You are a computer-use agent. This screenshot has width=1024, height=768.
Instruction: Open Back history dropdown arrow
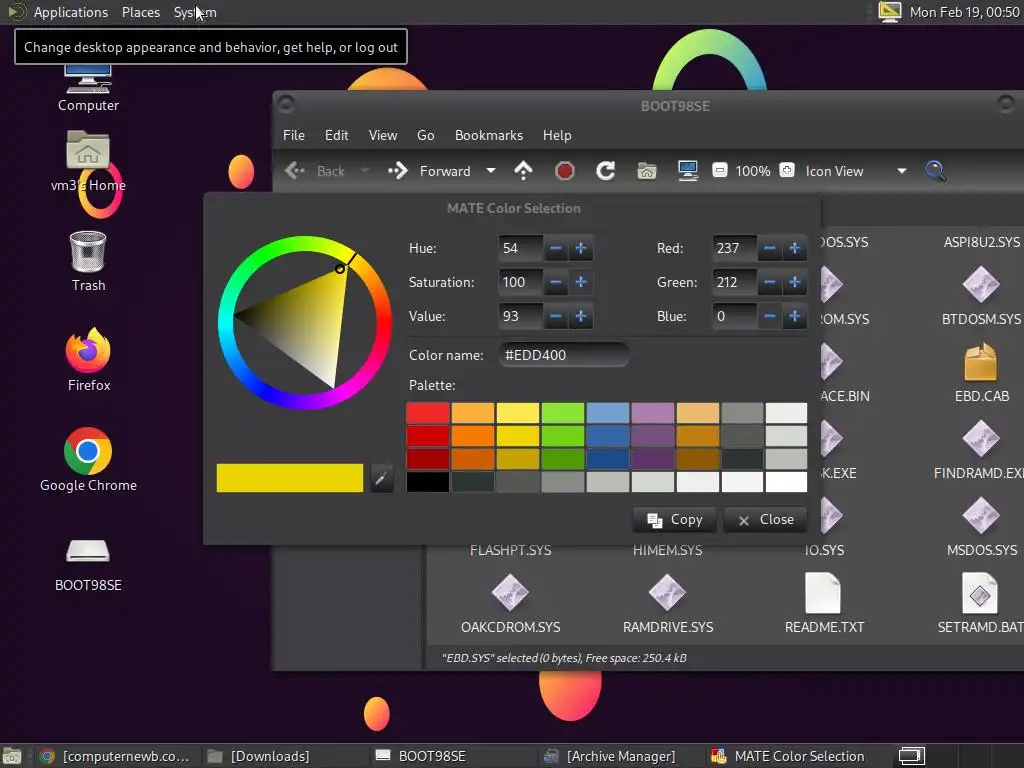point(364,171)
